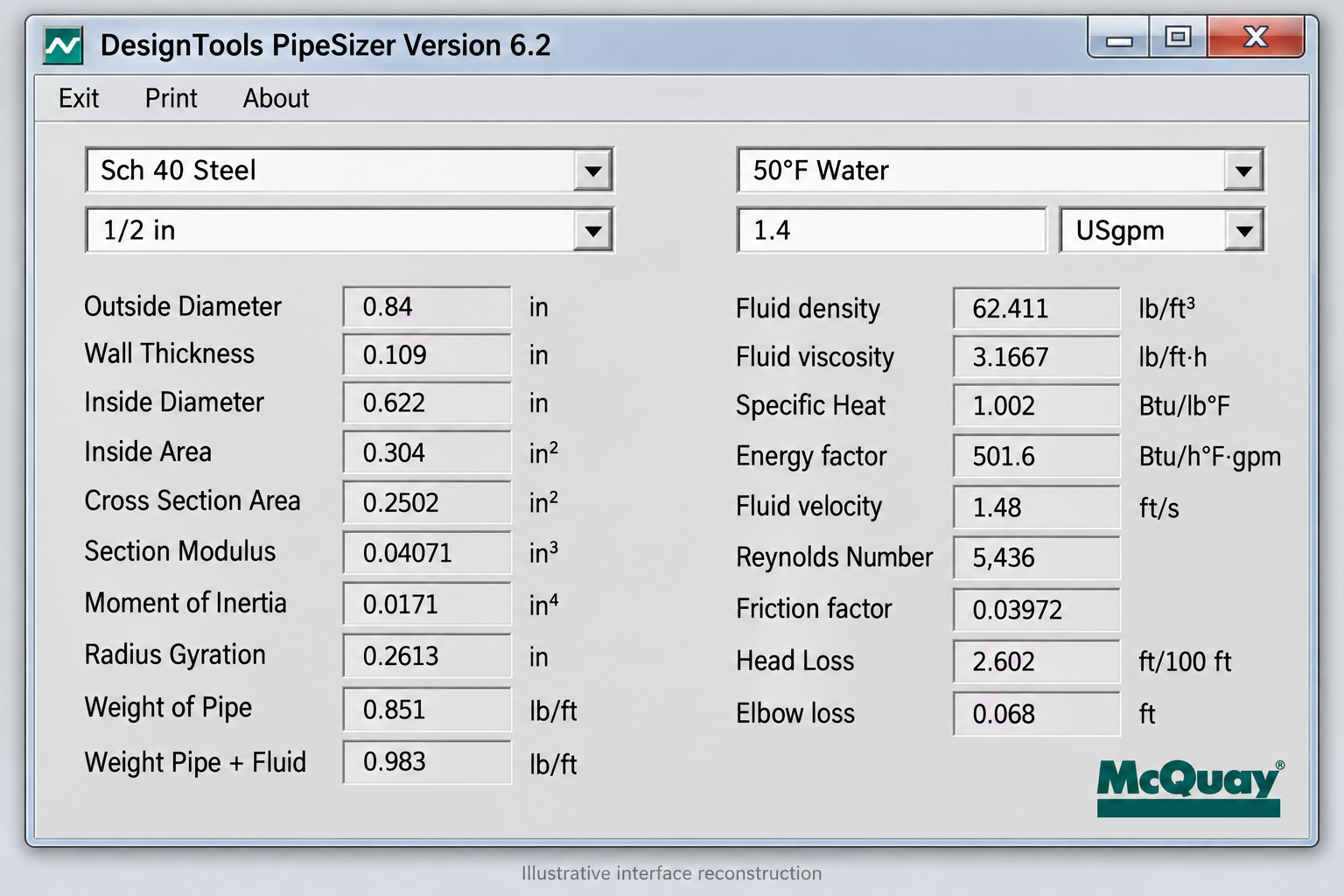Click the Specific Heat value 1.002
Image resolution: width=1344 pixels, height=896 pixels.
click(1037, 406)
